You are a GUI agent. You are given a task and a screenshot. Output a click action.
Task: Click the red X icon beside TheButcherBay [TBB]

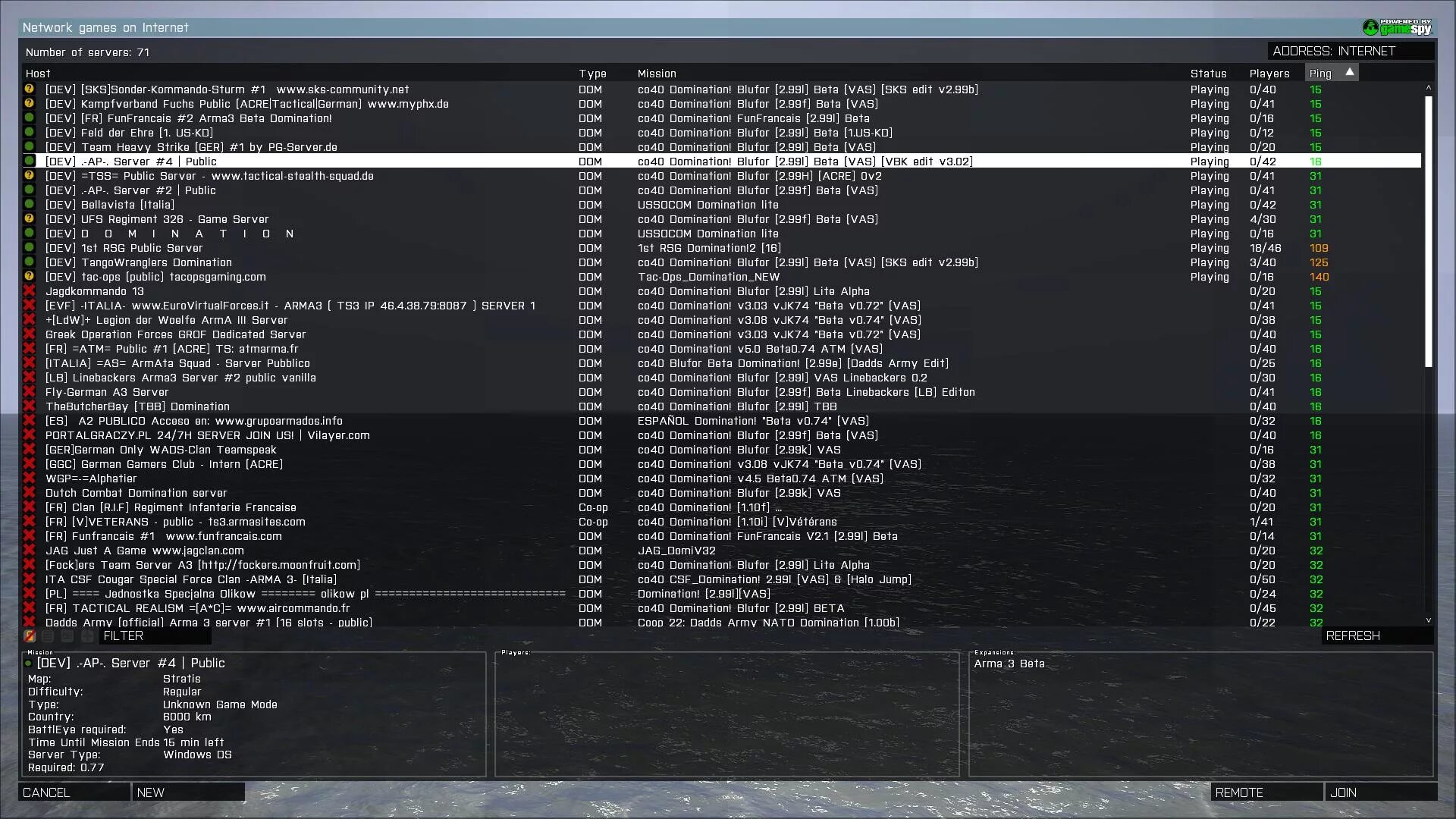tap(30, 406)
